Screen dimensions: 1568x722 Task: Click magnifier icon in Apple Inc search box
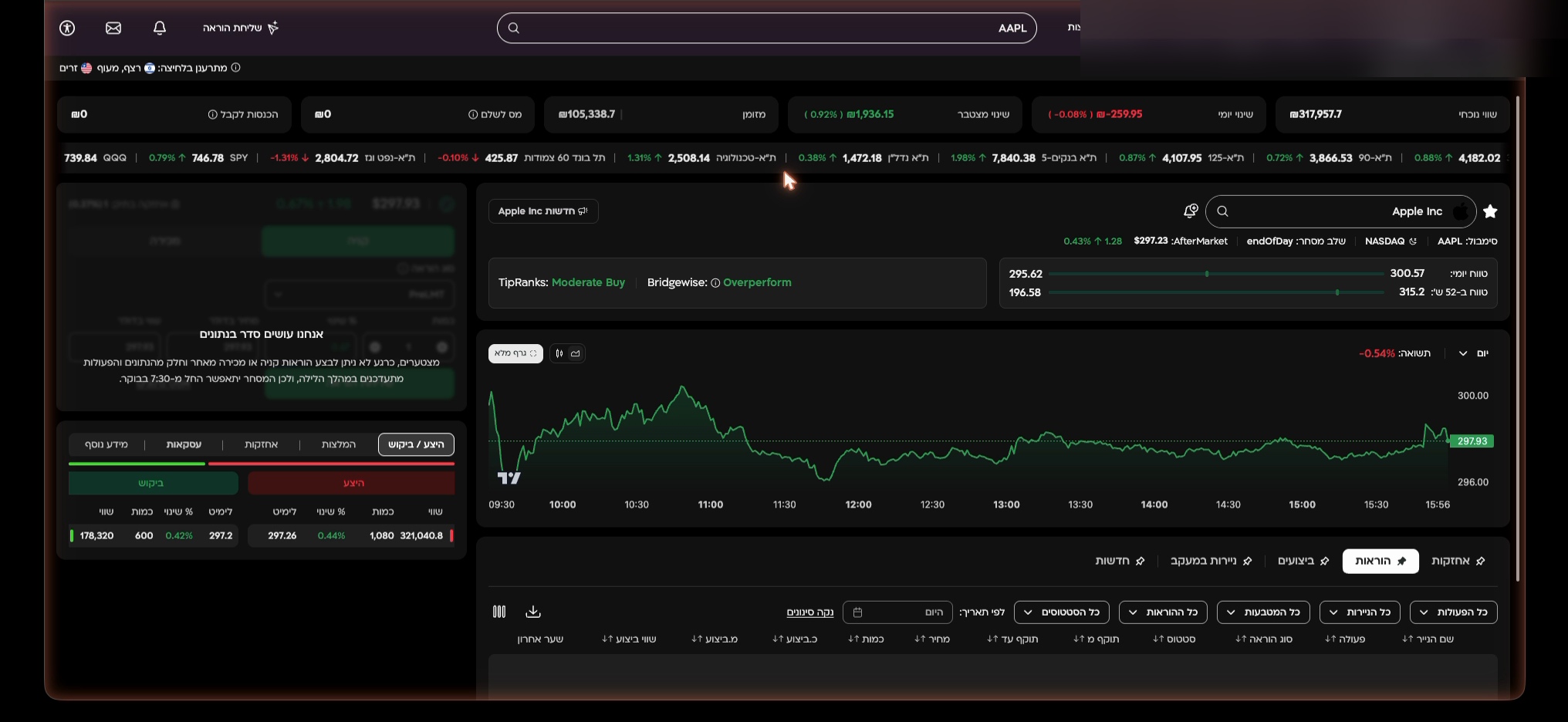[x=1222, y=211]
